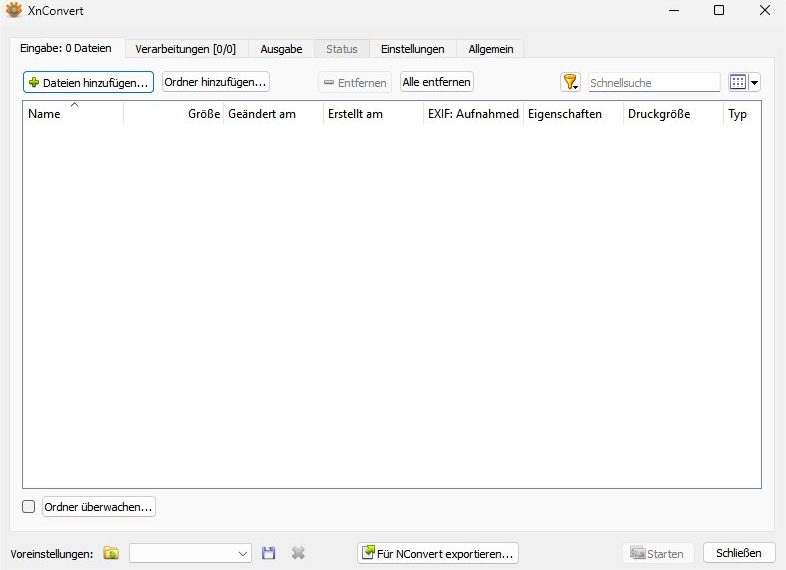Click 'Für NConvert exportieren' button
Image resolution: width=786 pixels, height=570 pixels.
[x=438, y=553]
